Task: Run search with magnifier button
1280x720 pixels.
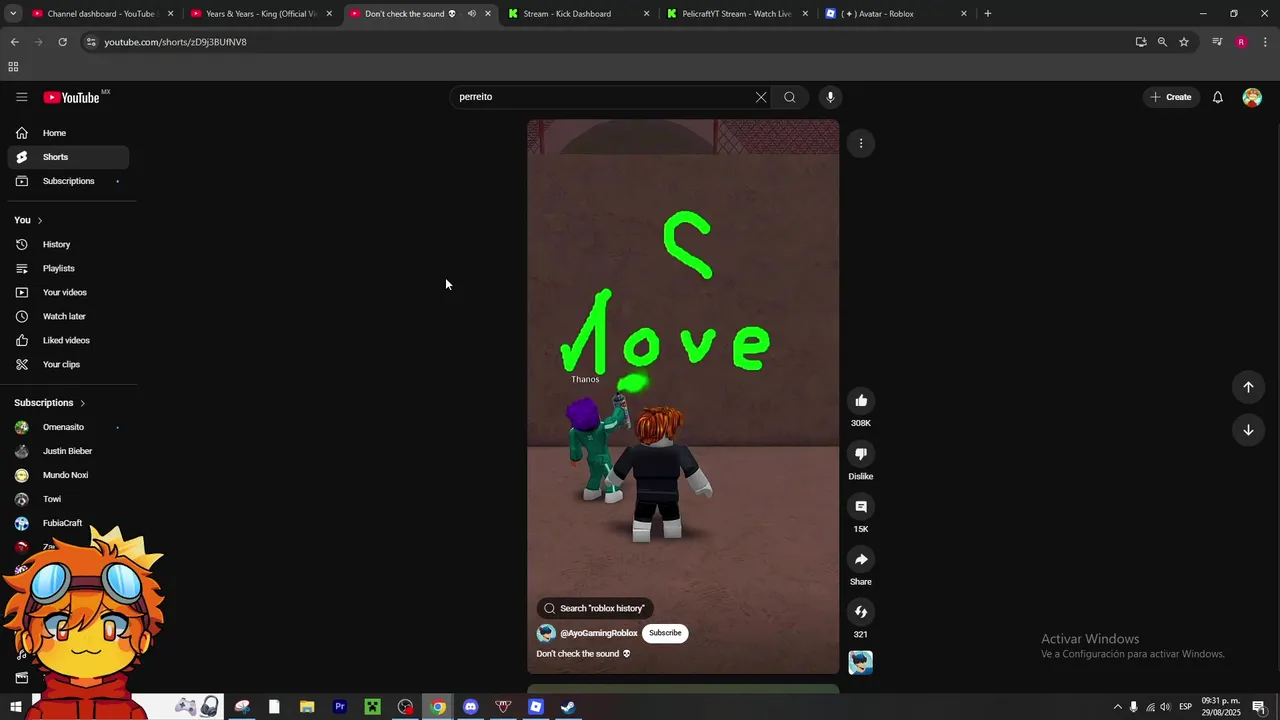Action: click(x=790, y=97)
